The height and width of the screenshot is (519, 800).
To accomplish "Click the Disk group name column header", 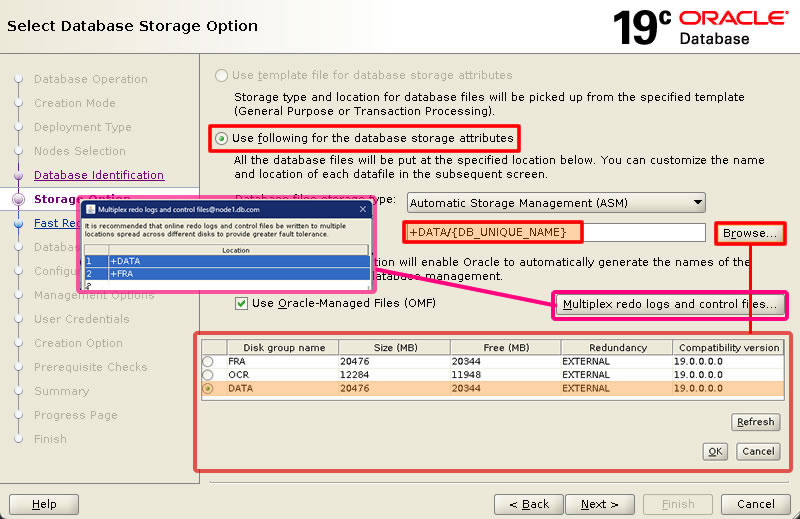I will [284, 348].
